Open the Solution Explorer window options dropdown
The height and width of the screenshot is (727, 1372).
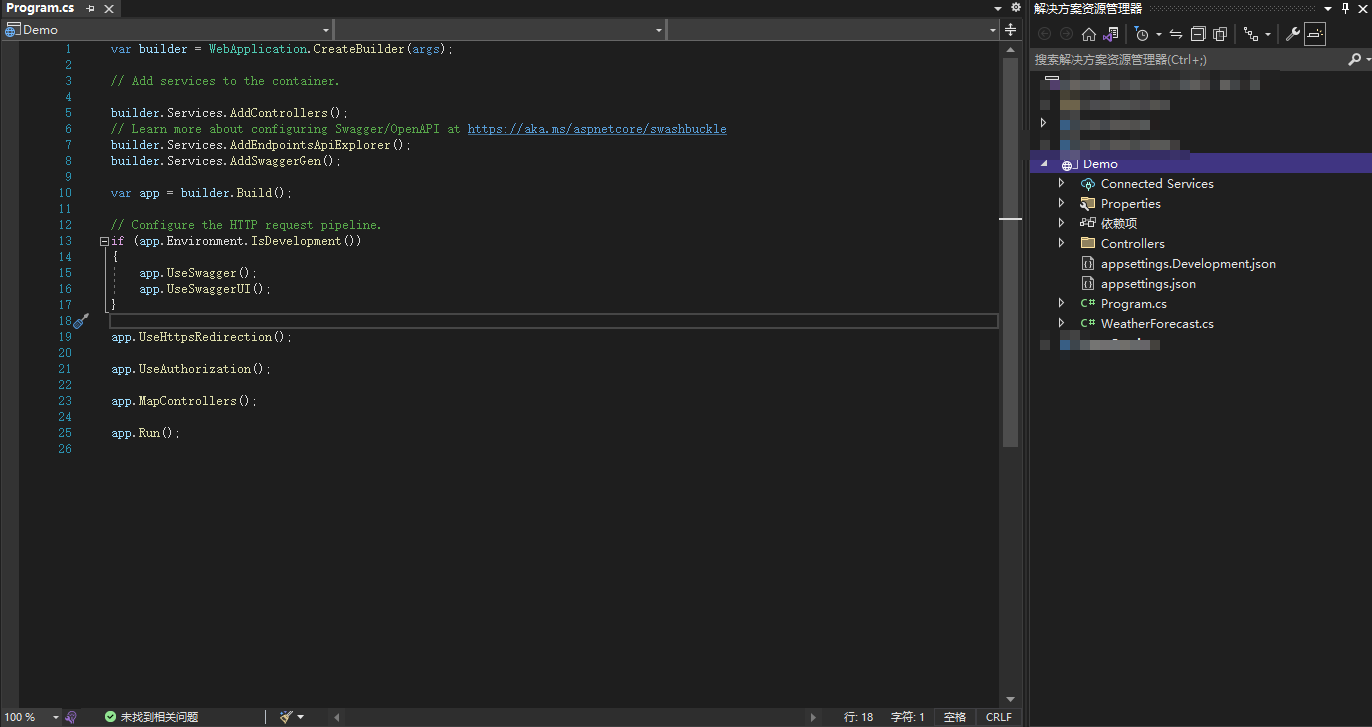click(x=1330, y=8)
